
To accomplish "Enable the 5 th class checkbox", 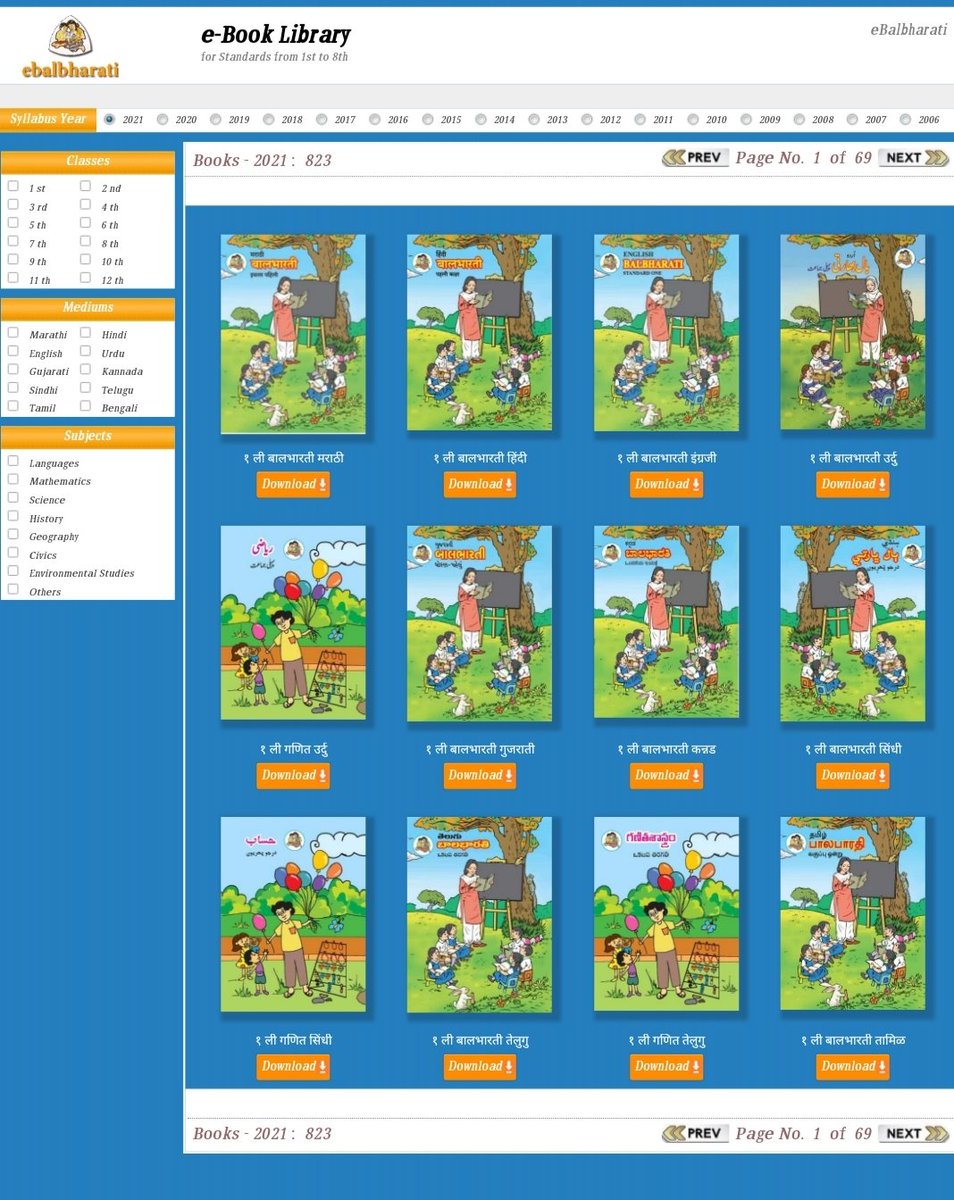I will (x=13, y=223).
